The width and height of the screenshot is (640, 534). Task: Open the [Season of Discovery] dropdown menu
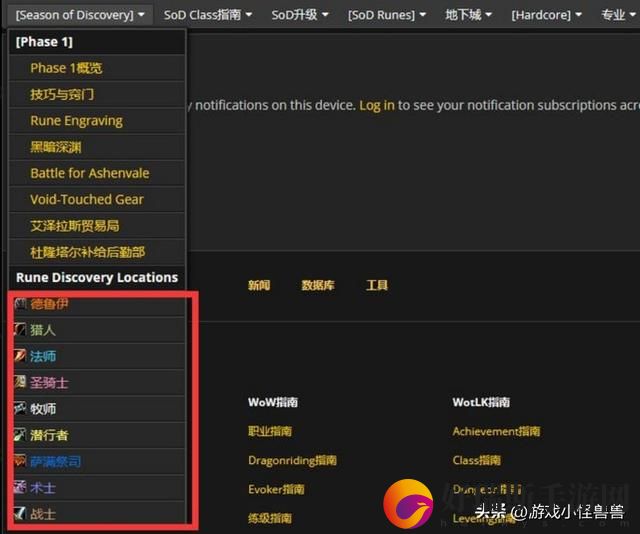[80, 15]
